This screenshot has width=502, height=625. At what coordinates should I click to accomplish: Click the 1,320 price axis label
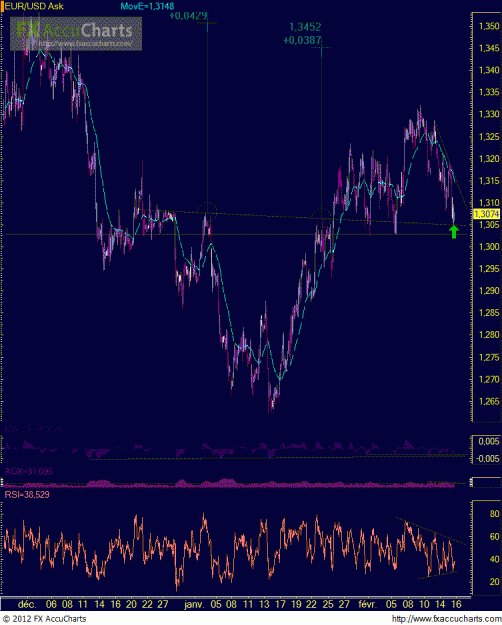click(x=489, y=159)
